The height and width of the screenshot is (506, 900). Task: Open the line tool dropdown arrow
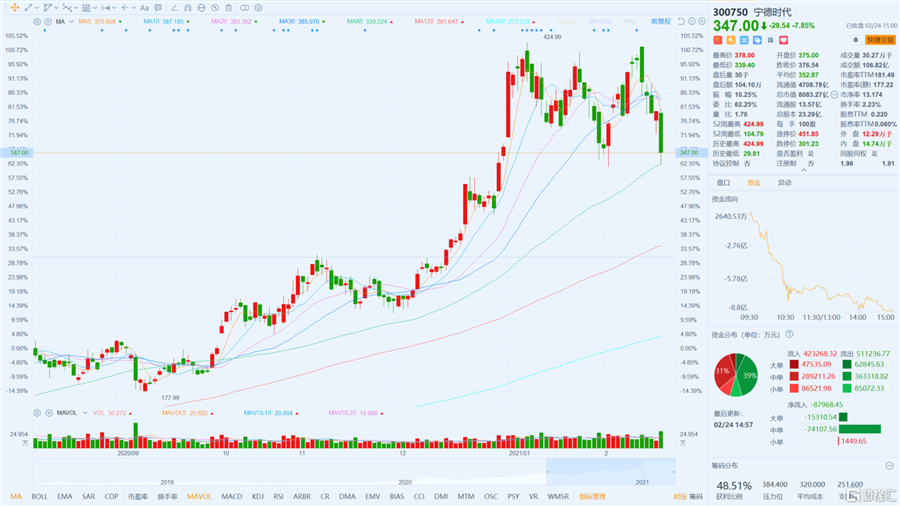click(x=37, y=7)
